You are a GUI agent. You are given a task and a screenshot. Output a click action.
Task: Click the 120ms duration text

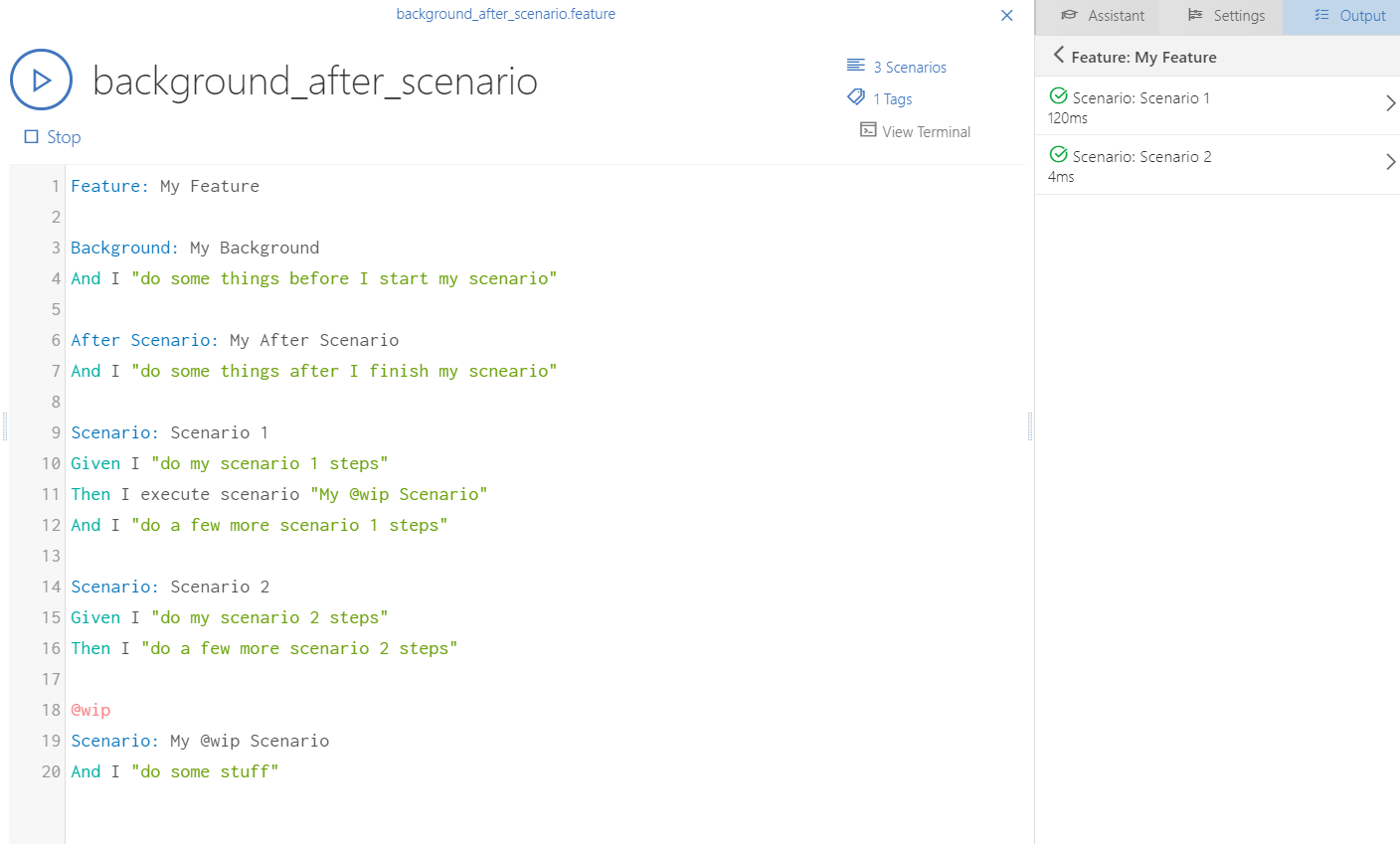point(1068,117)
